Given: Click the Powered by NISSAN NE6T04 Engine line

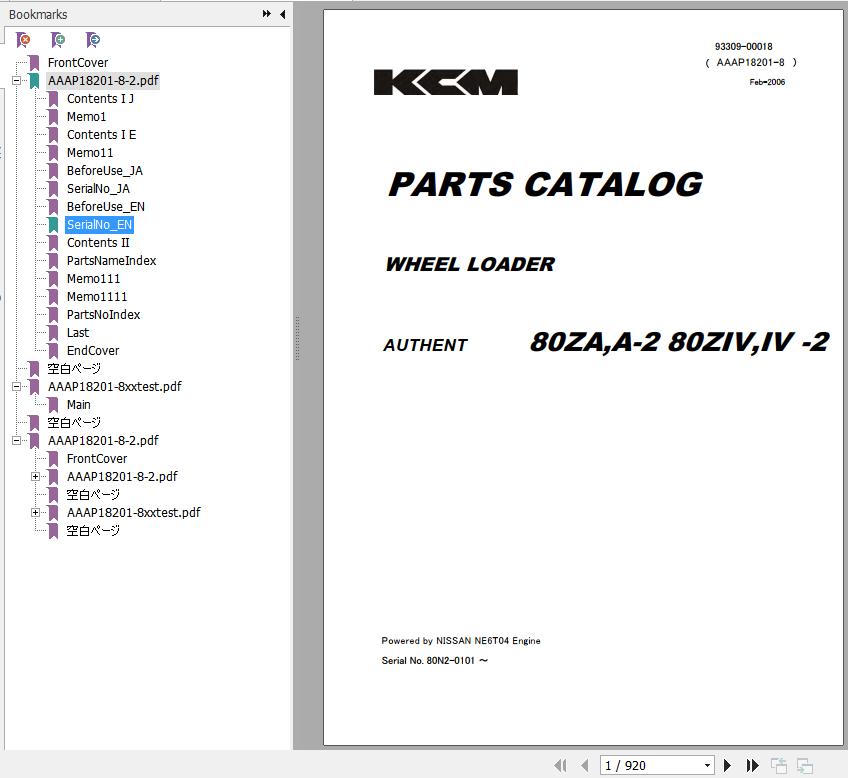Looking at the screenshot, I should [x=461, y=641].
